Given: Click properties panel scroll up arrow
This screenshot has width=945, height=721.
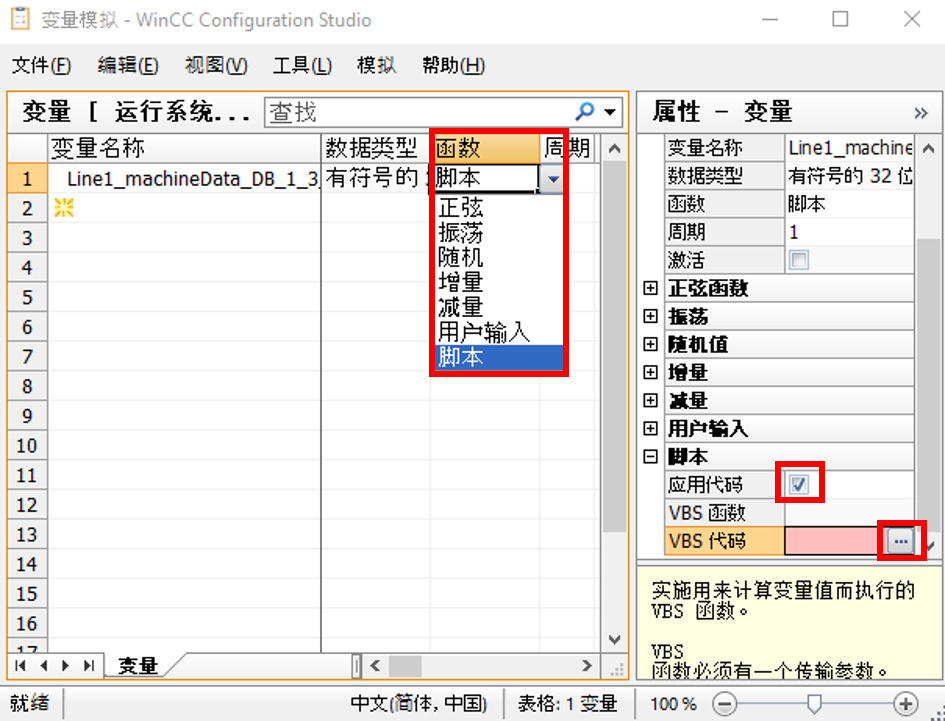Looking at the screenshot, I should tap(929, 148).
